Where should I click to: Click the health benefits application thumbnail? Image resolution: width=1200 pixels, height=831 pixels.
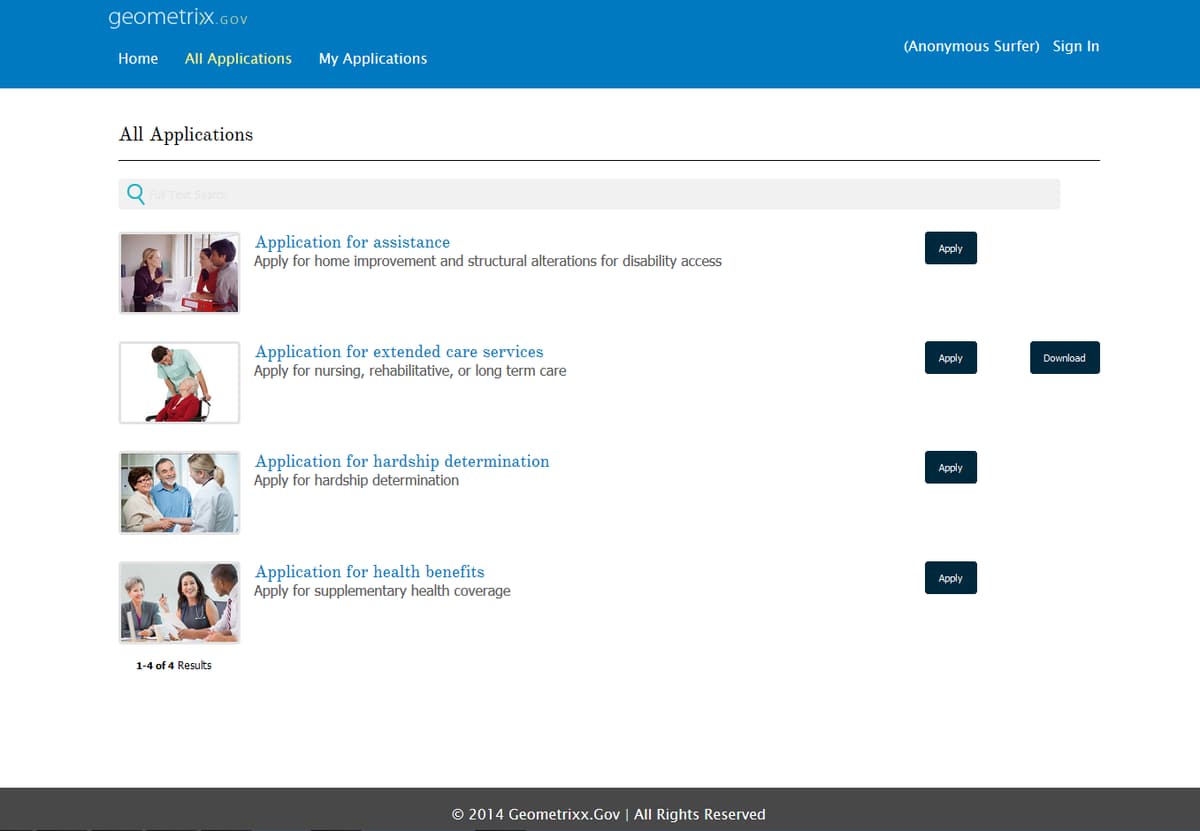179,602
